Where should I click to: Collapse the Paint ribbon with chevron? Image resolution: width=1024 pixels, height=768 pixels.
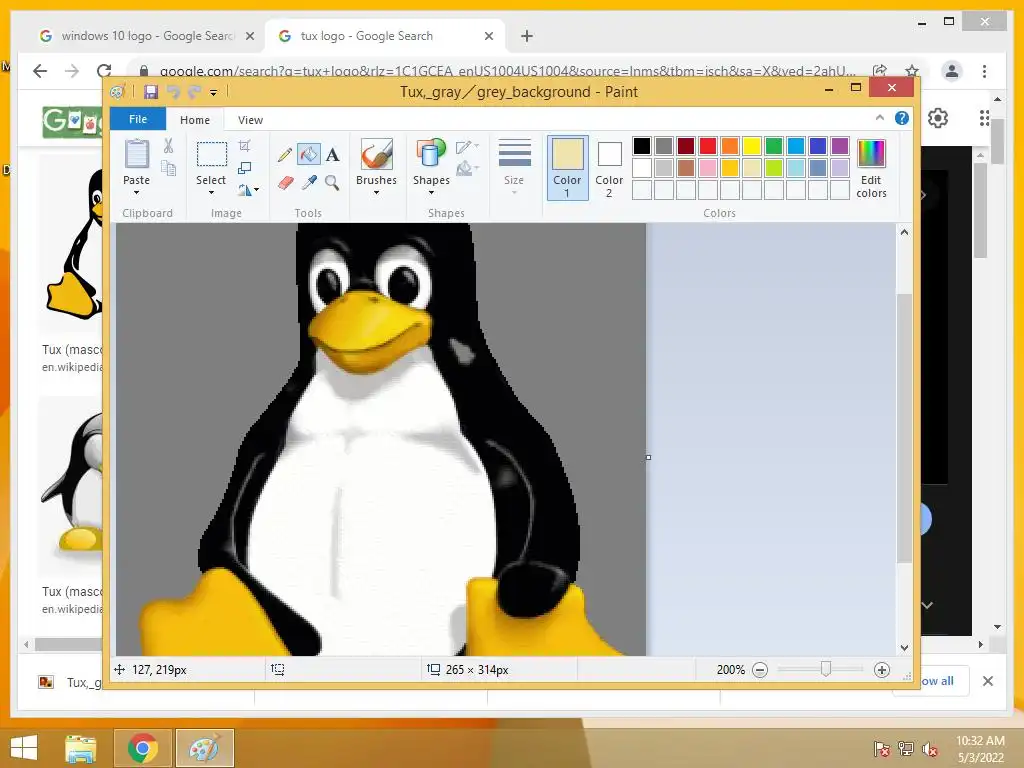880,118
